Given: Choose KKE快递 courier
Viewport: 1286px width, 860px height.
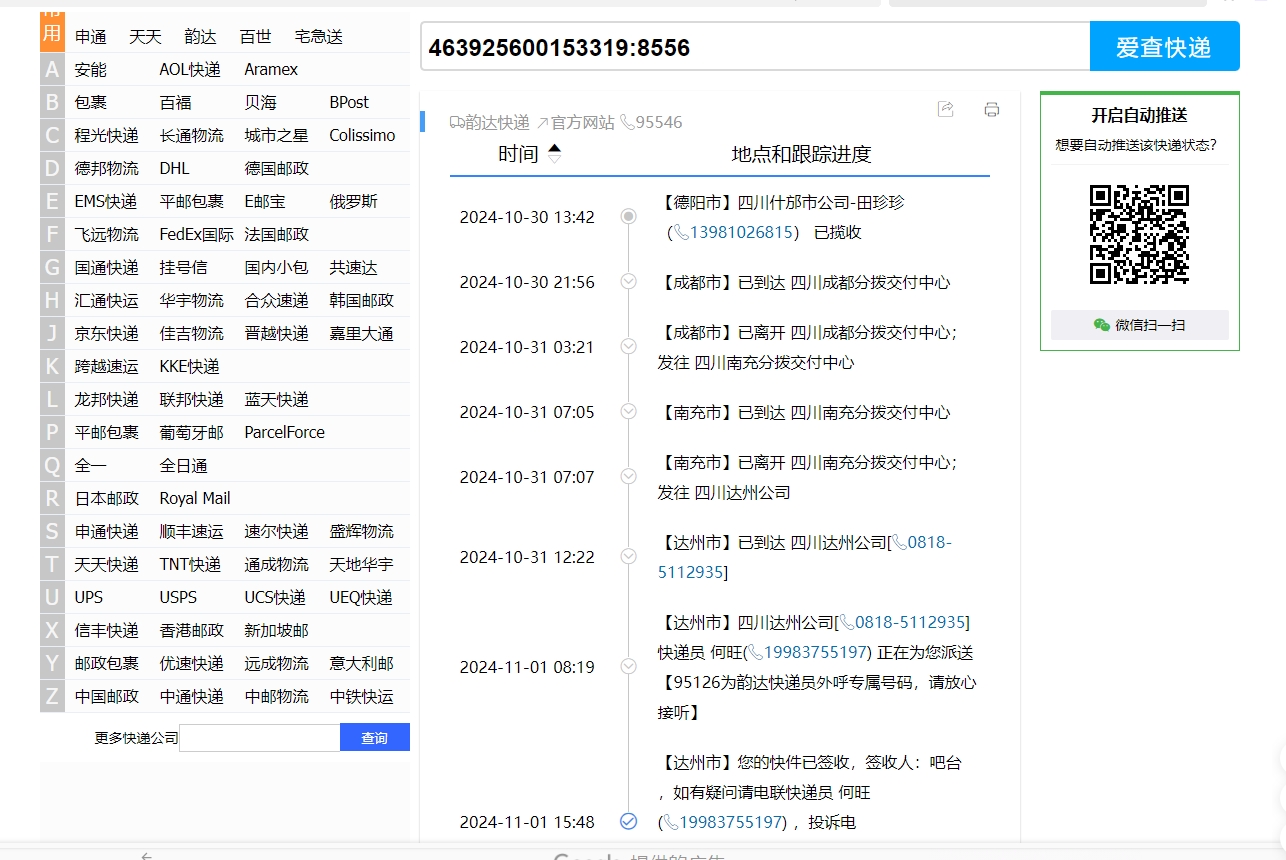Looking at the screenshot, I should [189, 366].
